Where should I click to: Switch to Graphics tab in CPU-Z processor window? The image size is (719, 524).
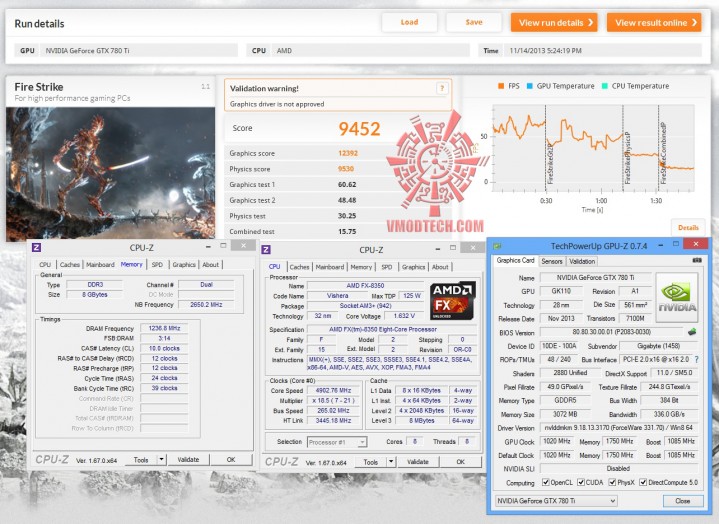[x=414, y=267]
